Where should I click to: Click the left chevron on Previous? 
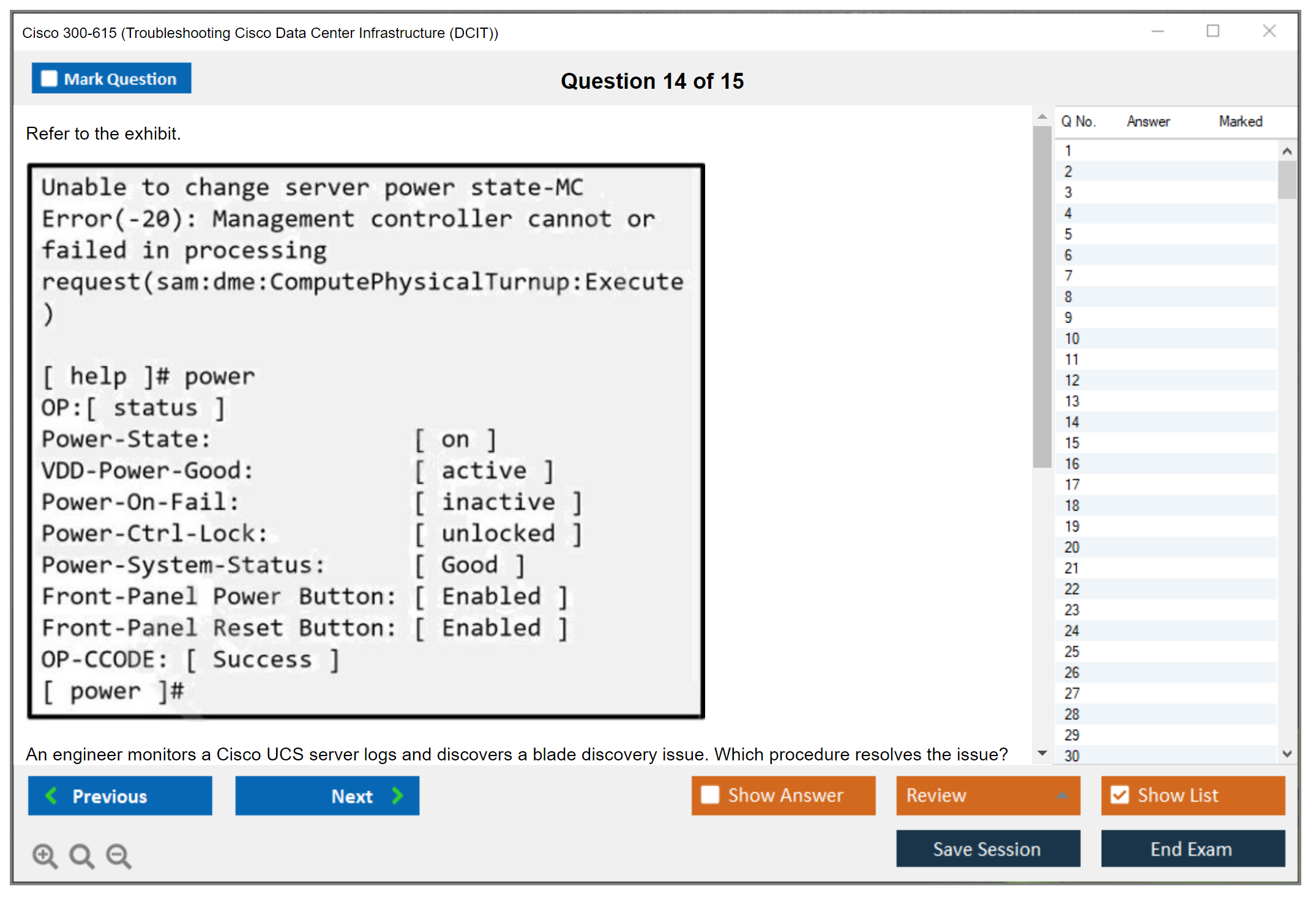[x=51, y=795]
